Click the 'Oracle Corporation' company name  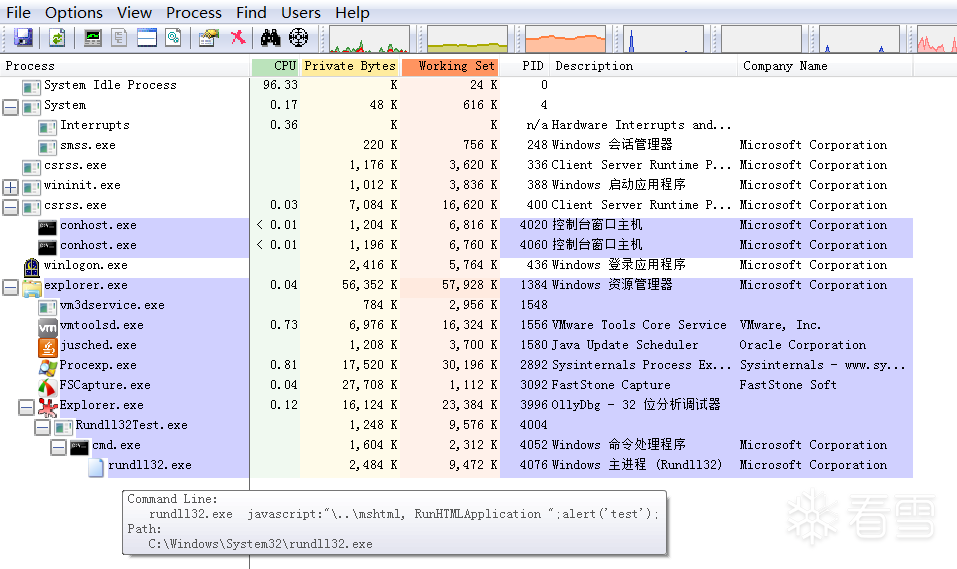tap(803, 345)
